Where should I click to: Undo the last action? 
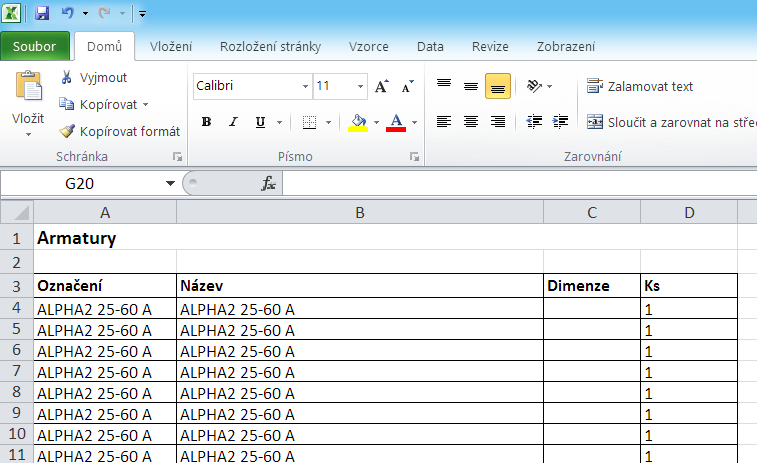tap(67, 13)
